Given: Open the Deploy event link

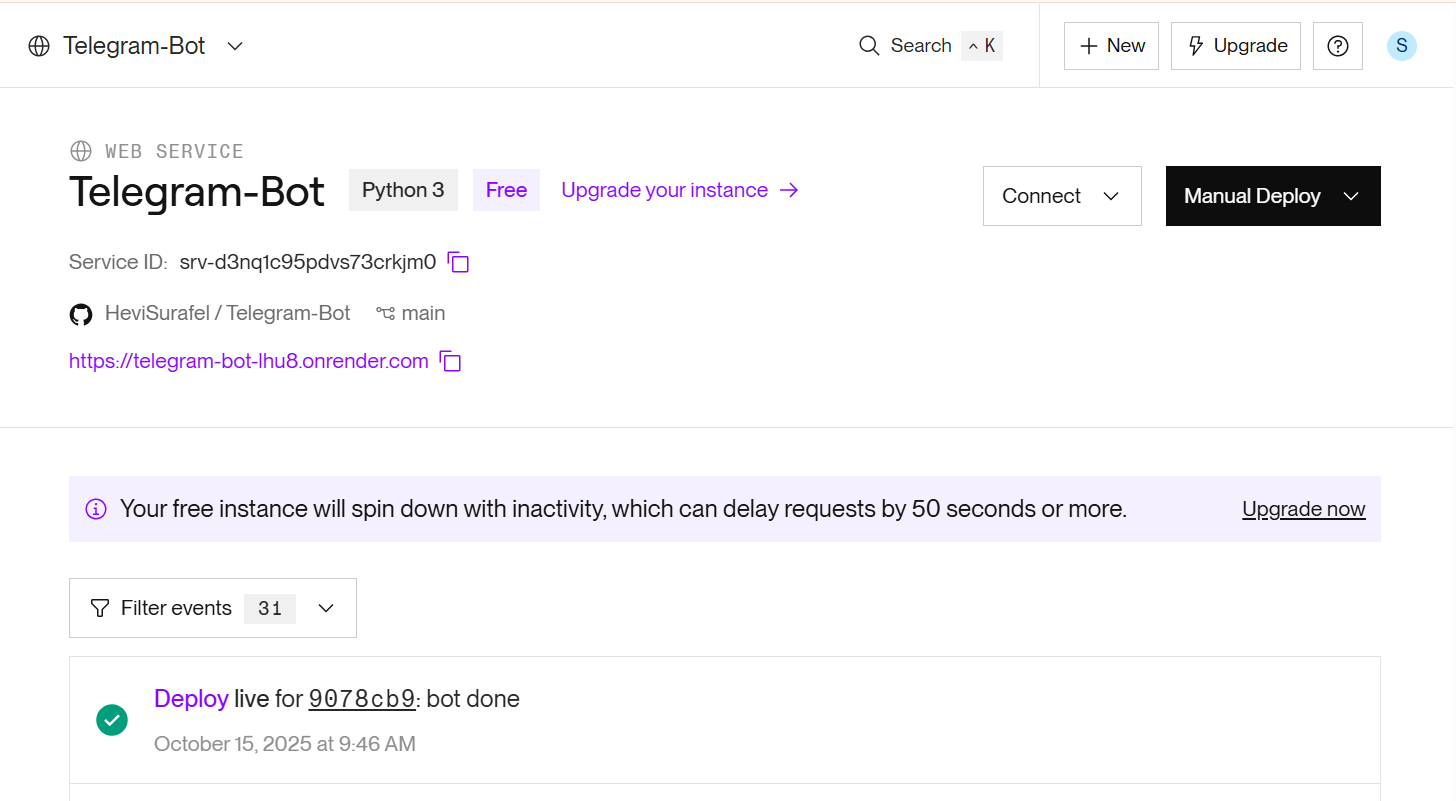Looking at the screenshot, I should [191, 699].
